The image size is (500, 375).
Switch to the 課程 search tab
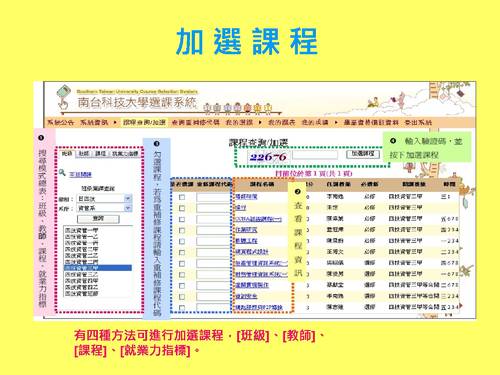click(x=100, y=153)
